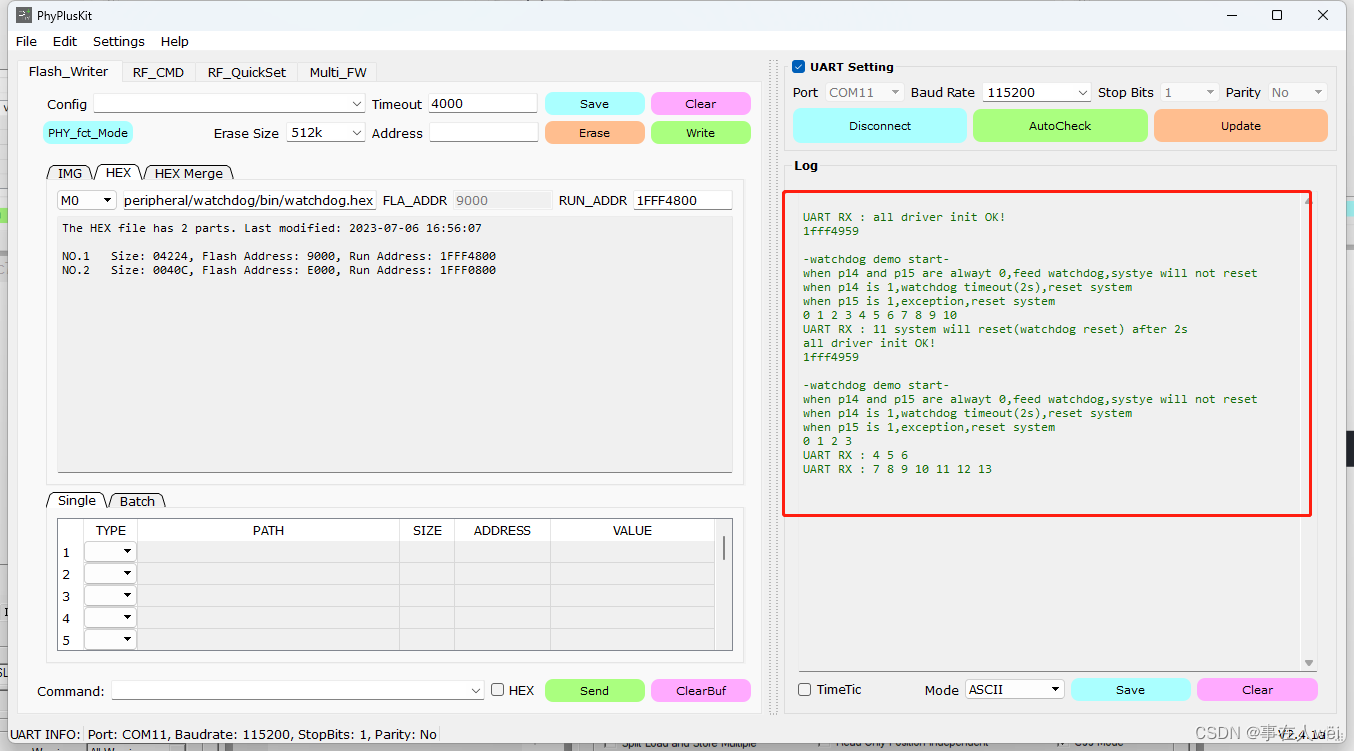Toggle the UART Setting checkbox
This screenshot has height=751, width=1354.
point(798,67)
